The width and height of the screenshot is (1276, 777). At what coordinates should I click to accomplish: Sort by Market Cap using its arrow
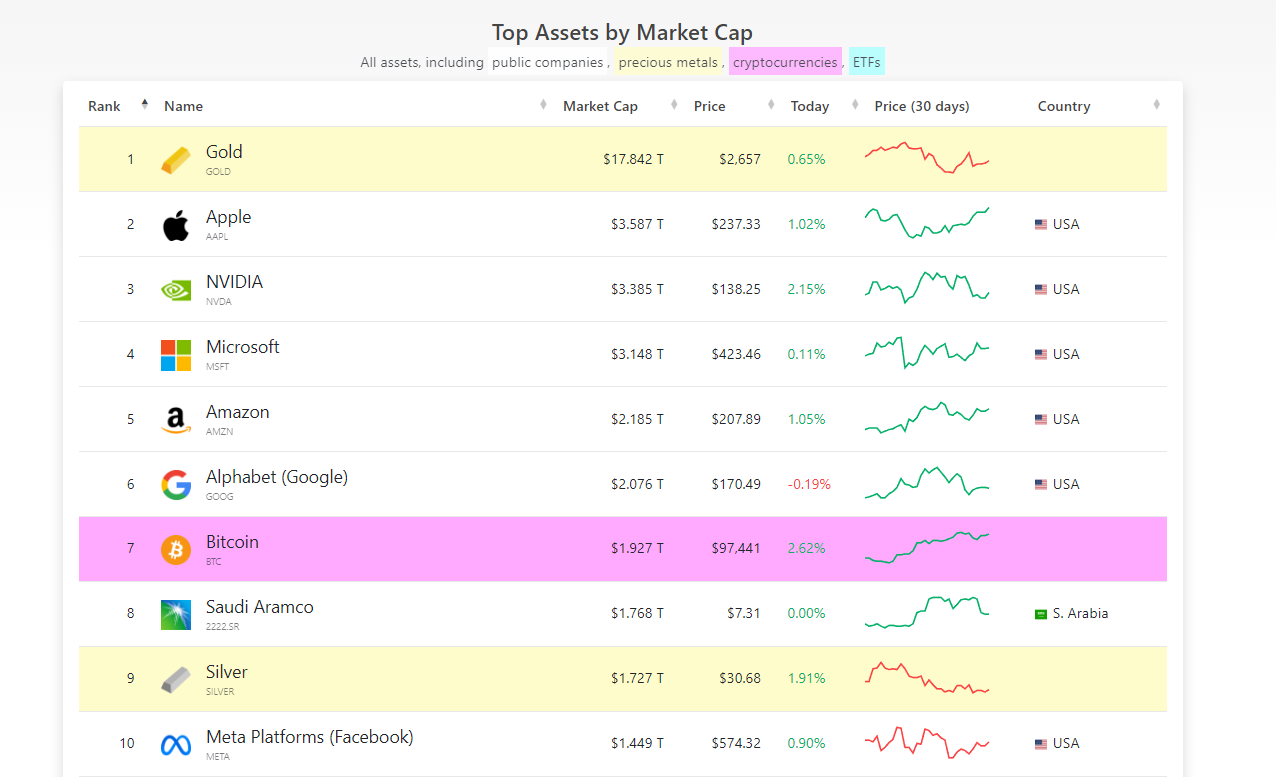coord(674,104)
